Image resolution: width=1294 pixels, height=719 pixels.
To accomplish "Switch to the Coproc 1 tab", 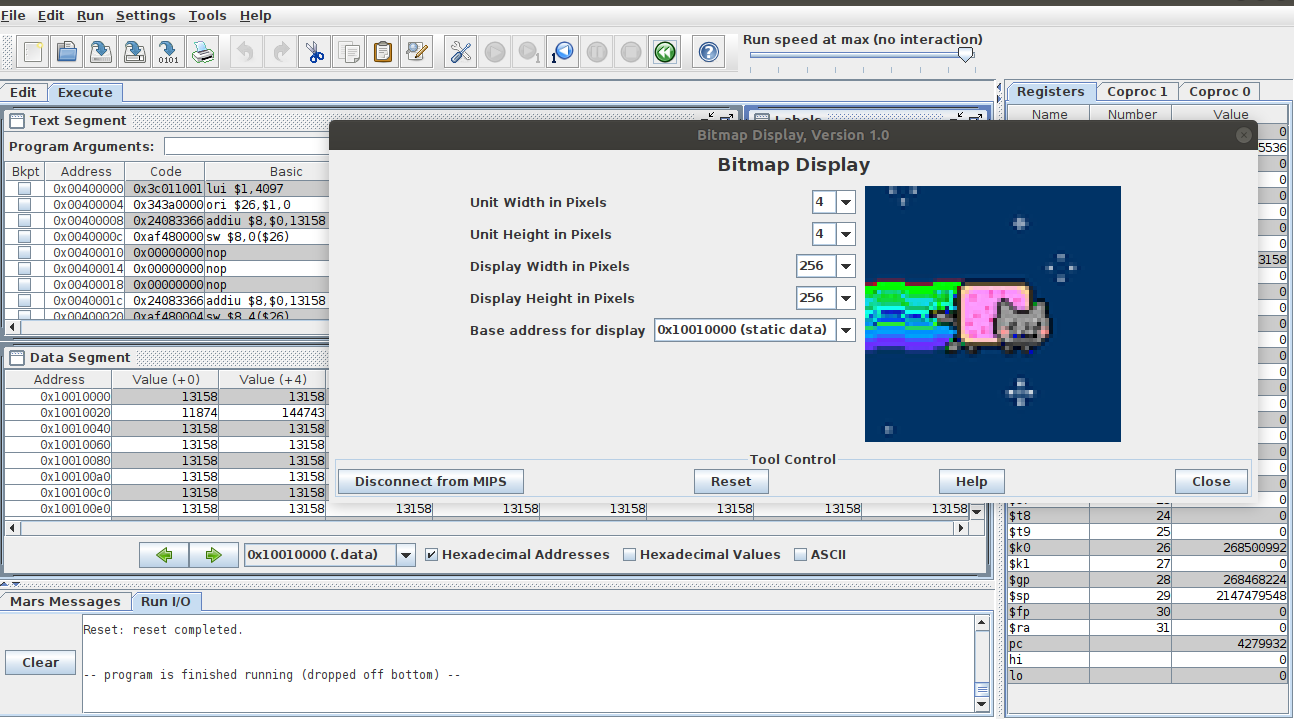I will tap(1137, 92).
